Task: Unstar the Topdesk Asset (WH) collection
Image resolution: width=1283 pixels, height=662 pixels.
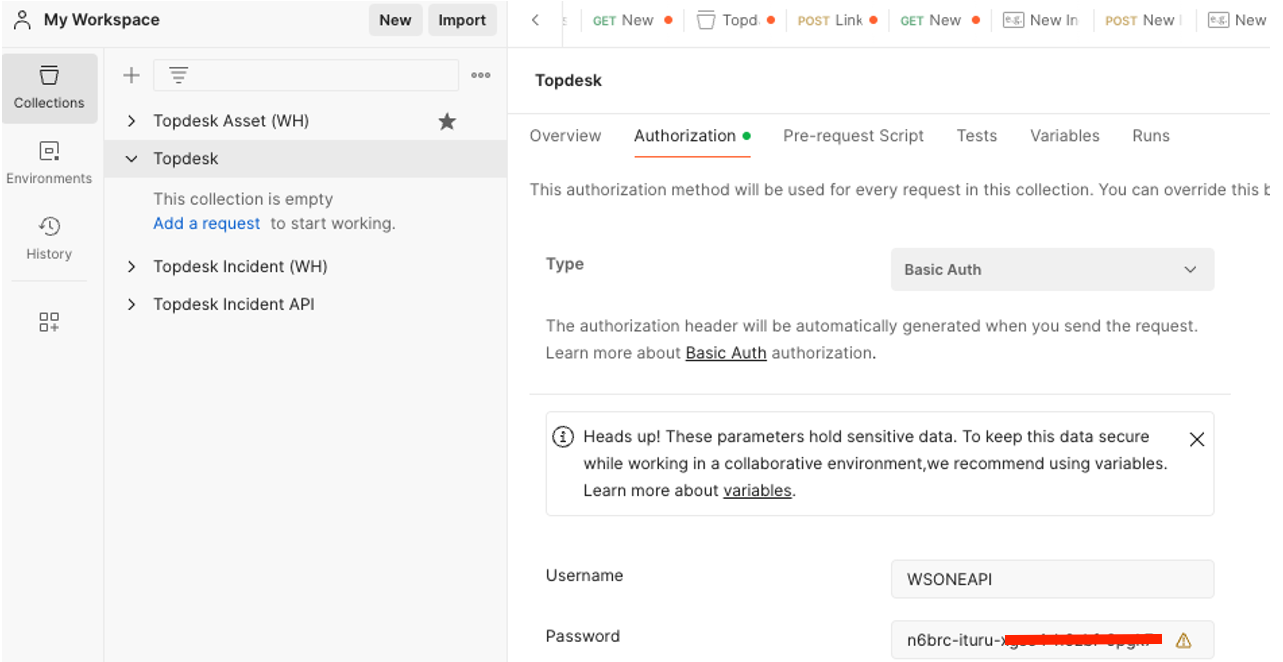Action: 446,120
